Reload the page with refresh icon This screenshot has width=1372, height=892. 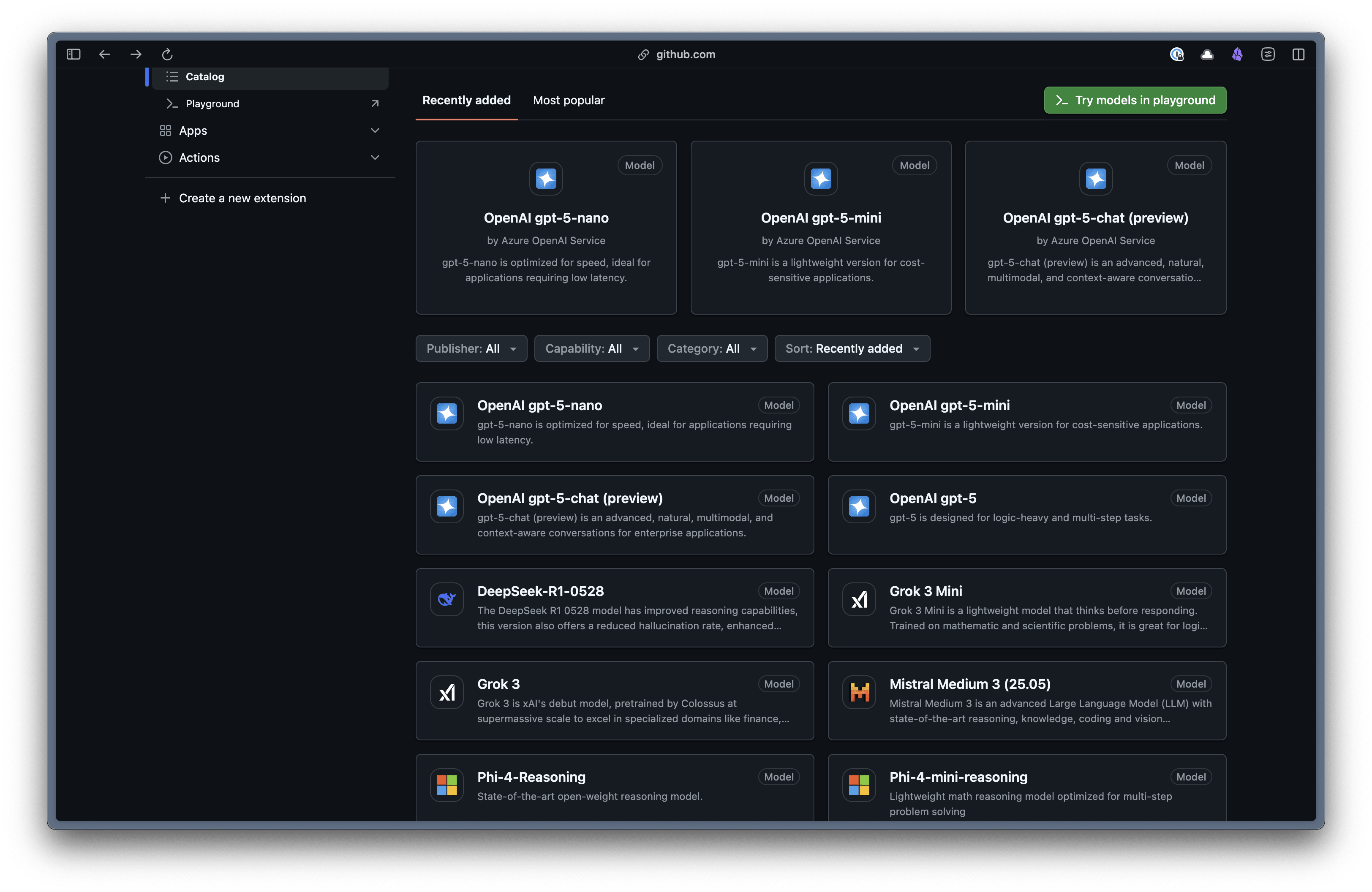tap(167, 54)
